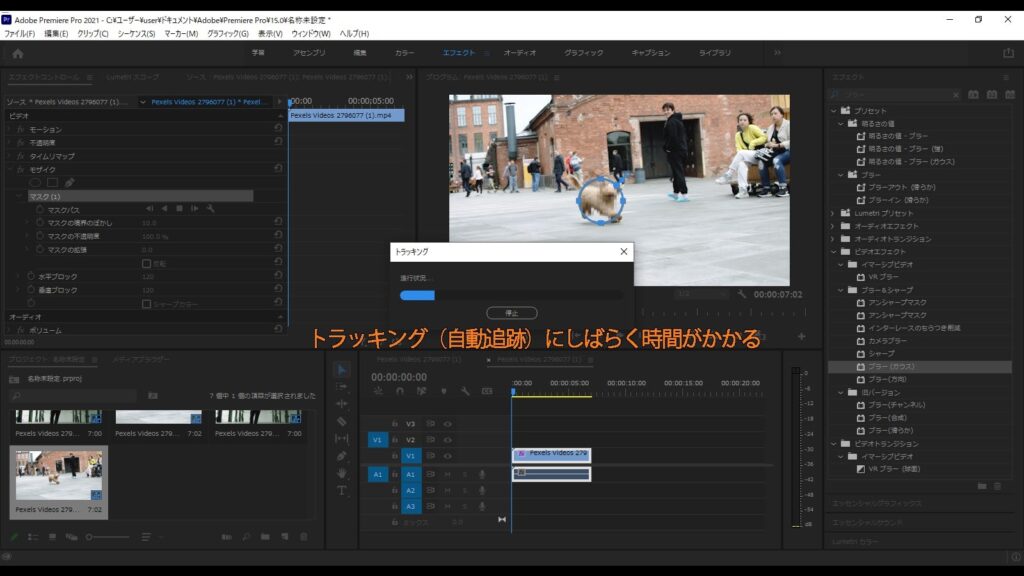Enable the 反転 checkbox under マスクの拡張

147,263
